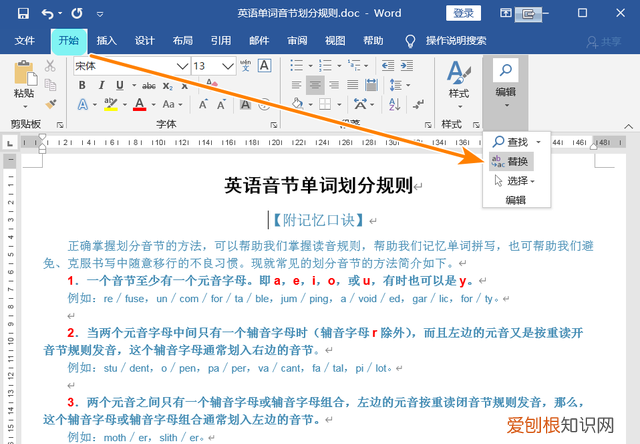Open the 选择 select dropdown
The width and height of the screenshot is (640, 444).
click(515, 181)
